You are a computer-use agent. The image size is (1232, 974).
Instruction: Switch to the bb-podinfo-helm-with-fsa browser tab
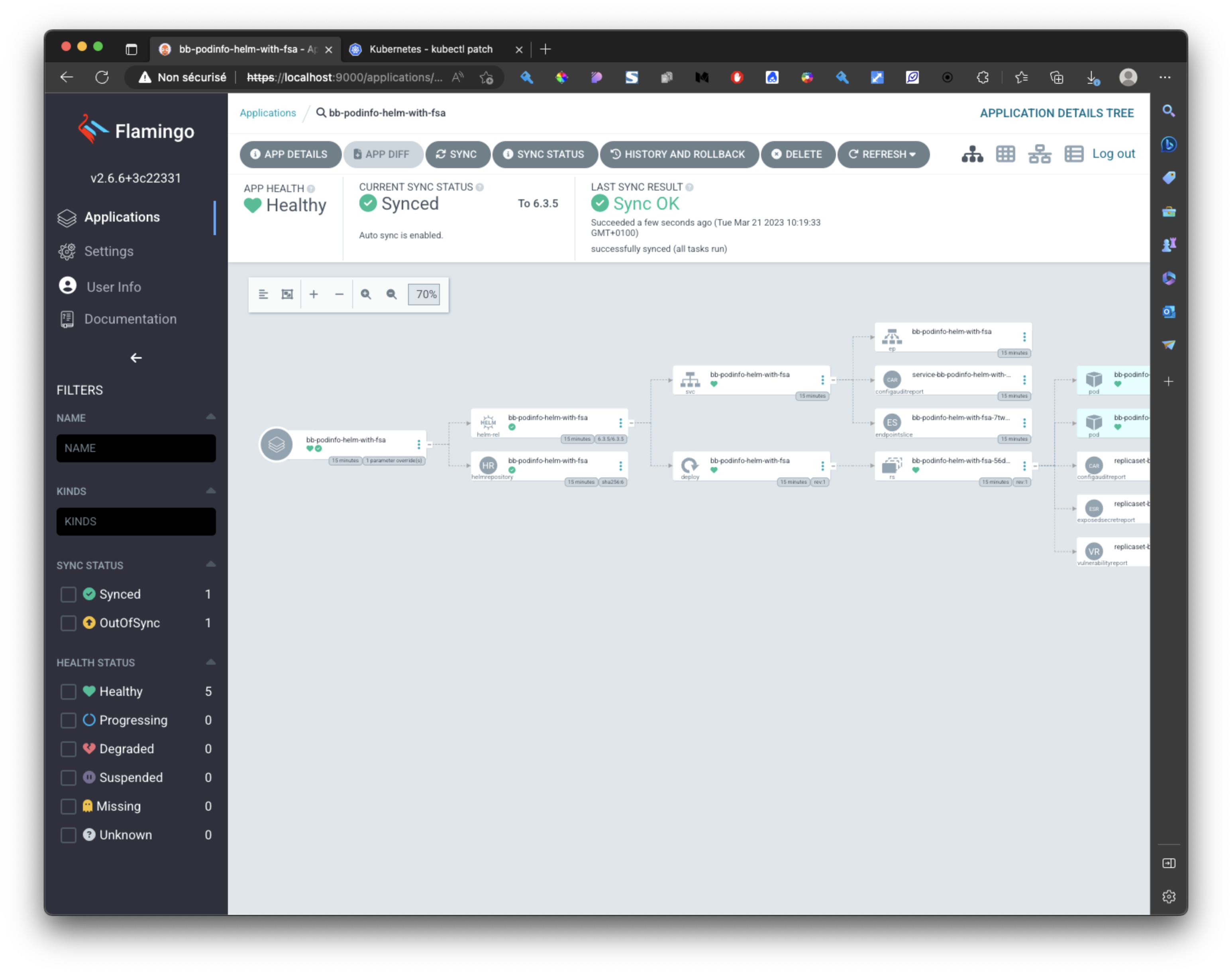click(245, 49)
